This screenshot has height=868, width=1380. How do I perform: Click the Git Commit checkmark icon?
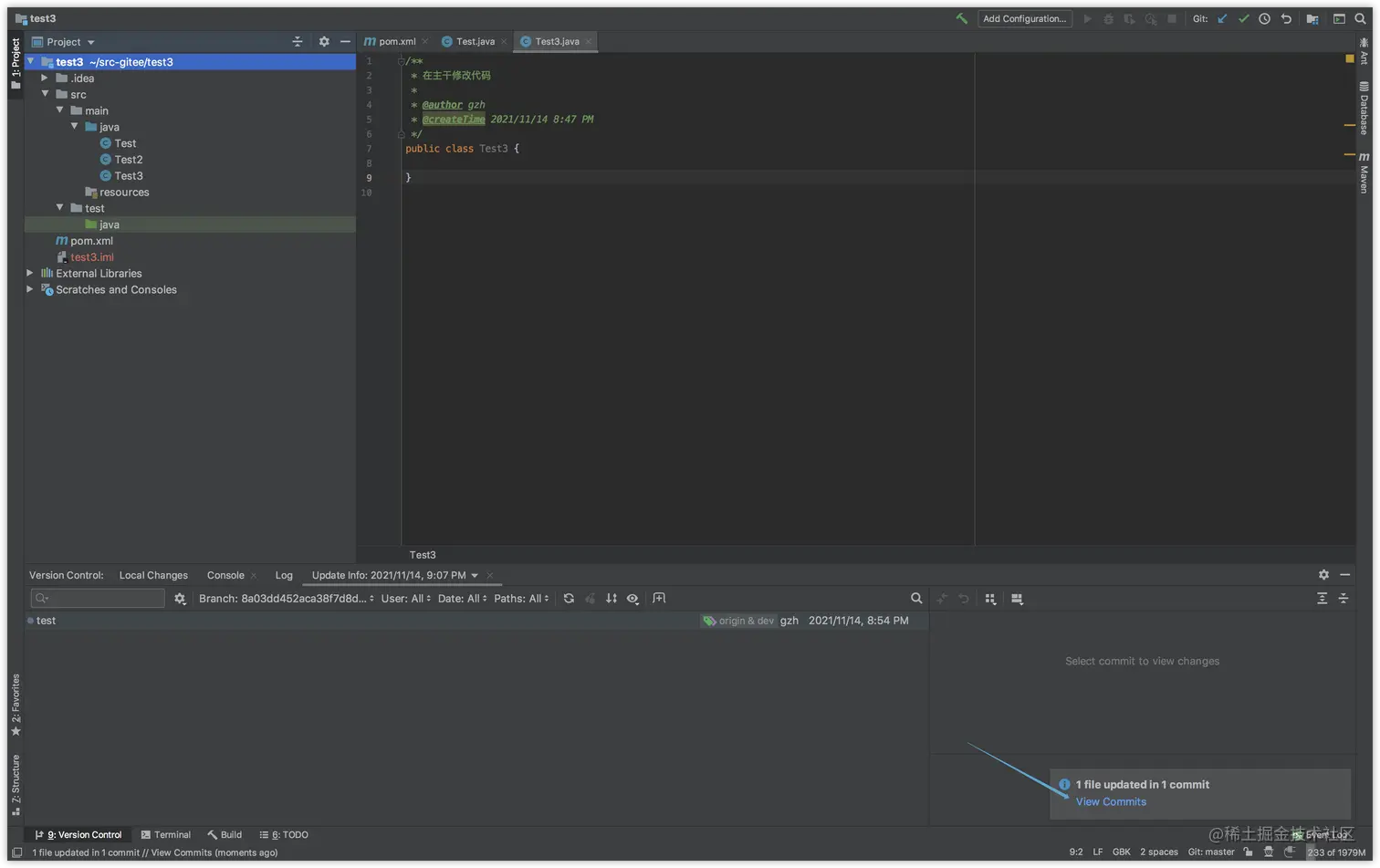click(1243, 18)
